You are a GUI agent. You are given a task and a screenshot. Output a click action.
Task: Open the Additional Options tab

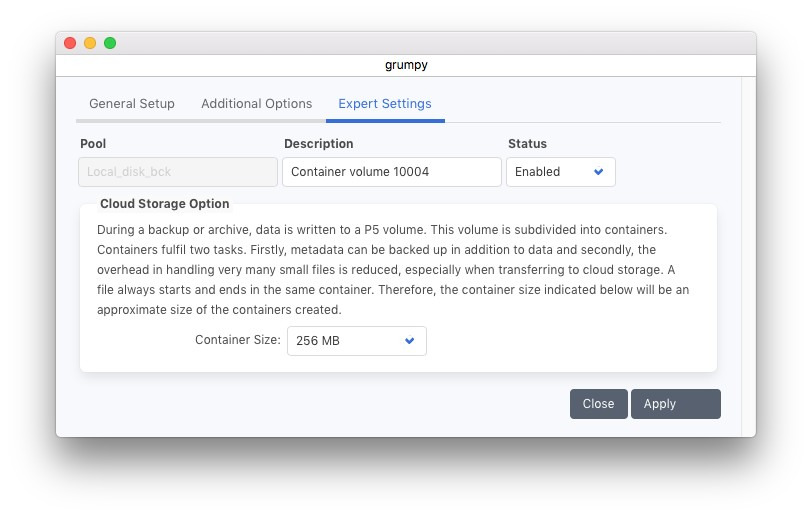click(x=256, y=104)
